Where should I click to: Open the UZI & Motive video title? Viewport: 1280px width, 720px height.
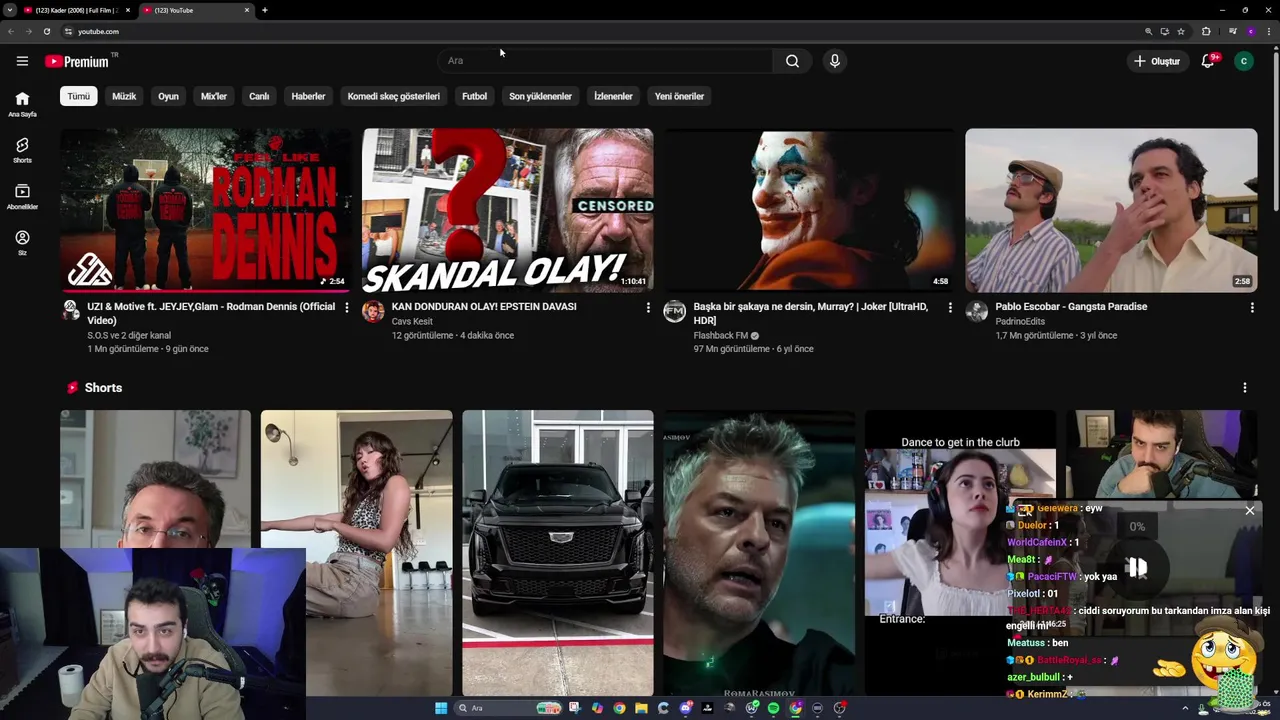pos(211,313)
